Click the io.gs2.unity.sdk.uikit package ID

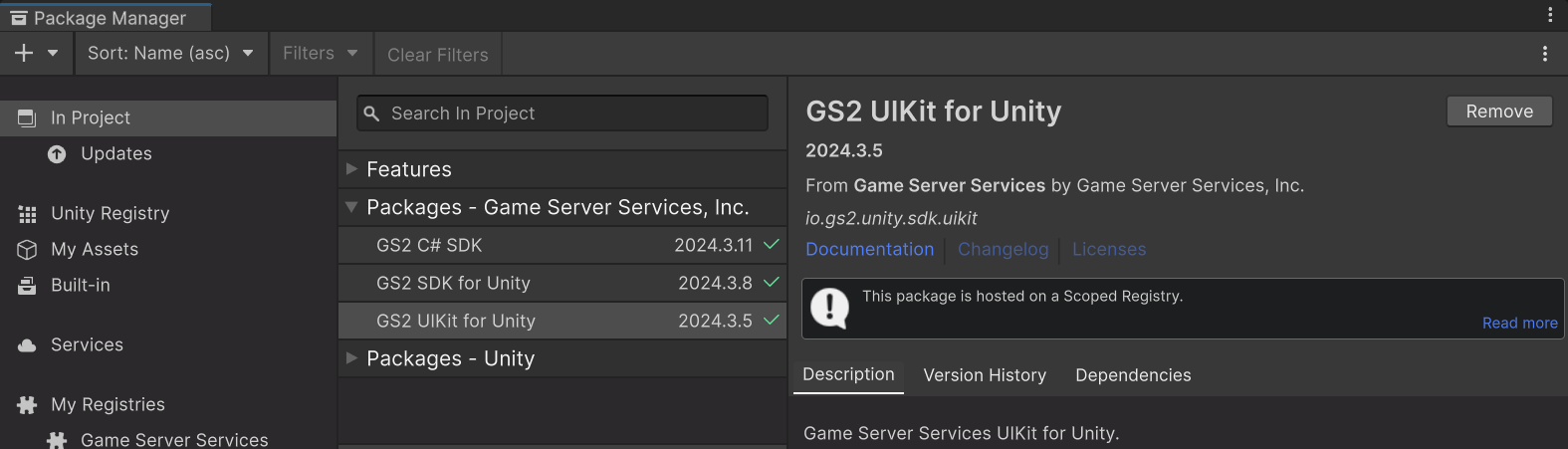[x=891, y=218]
